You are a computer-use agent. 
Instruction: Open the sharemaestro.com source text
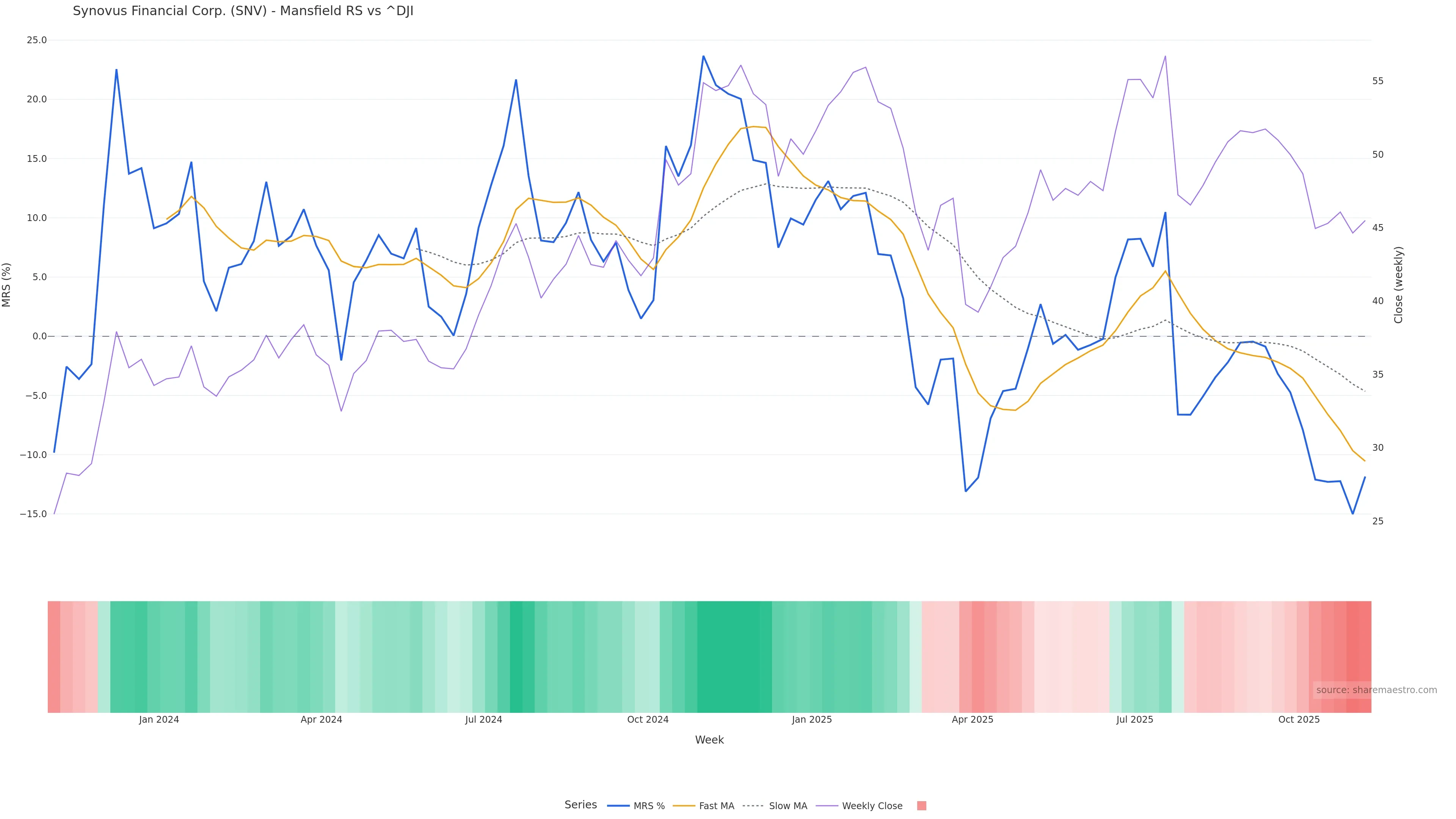[x=1376, y=690]
